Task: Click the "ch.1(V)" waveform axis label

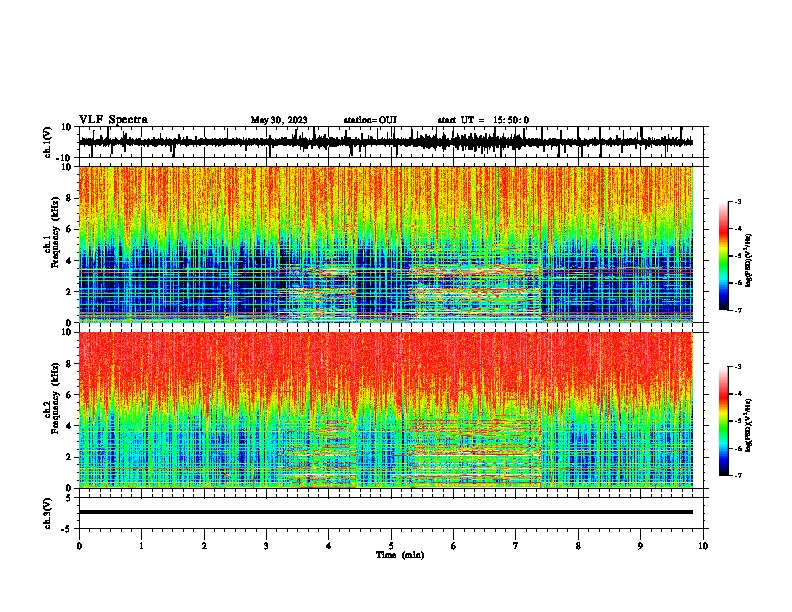Action: 47,142
